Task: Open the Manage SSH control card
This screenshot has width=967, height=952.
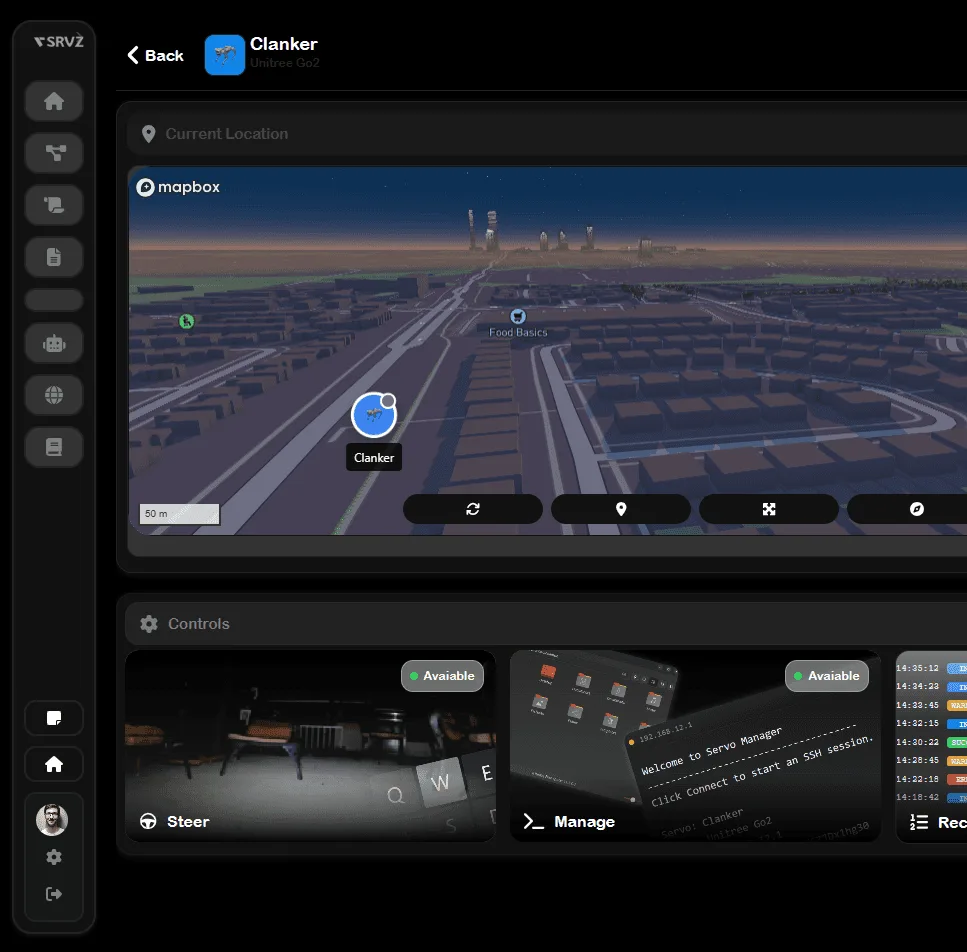Action: (x=695, y=746)
